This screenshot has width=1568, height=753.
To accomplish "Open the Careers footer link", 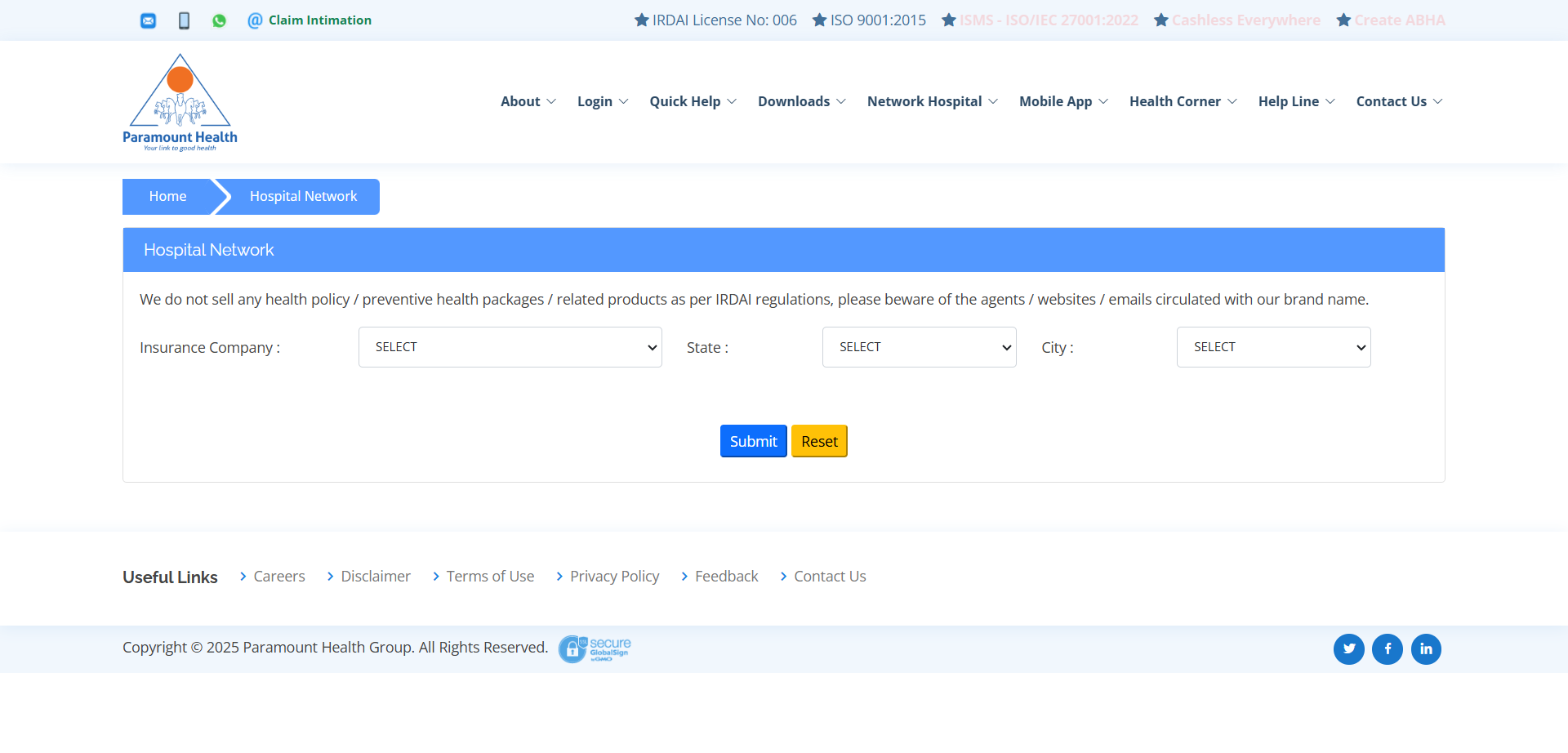I will [x=279, y=577].
